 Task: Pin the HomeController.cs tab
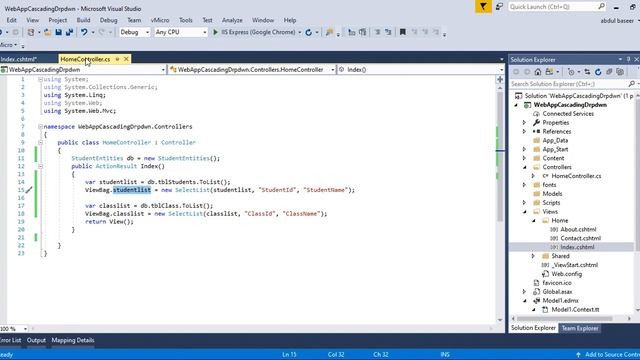117,59
